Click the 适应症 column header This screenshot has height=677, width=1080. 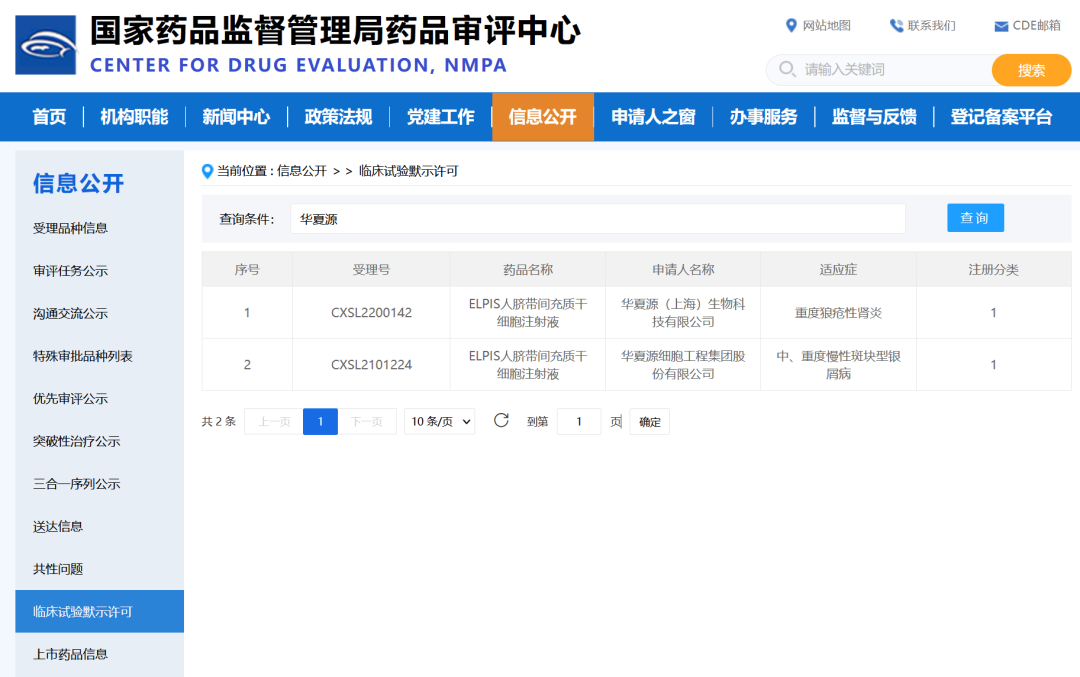838,270
